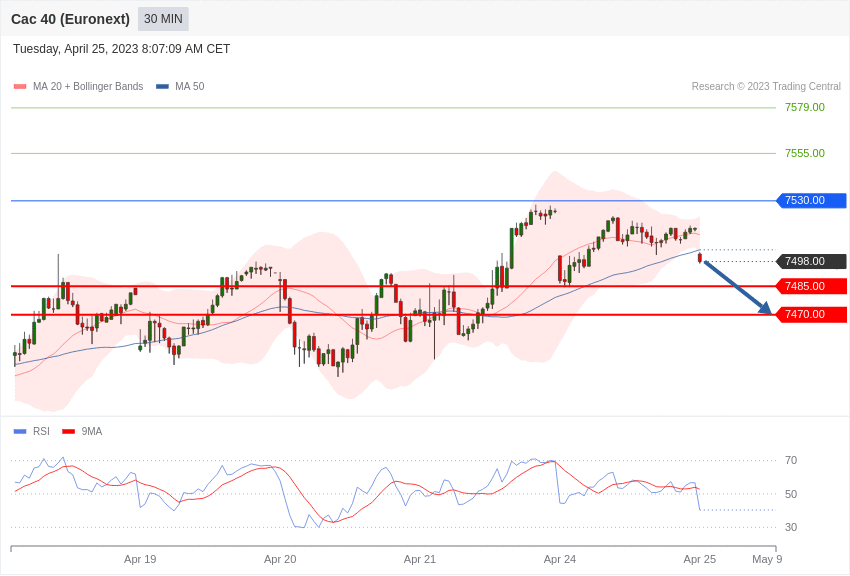Click the Cac 40 (Euronext) title
The image size is (850, 576).
coord(70,19)
